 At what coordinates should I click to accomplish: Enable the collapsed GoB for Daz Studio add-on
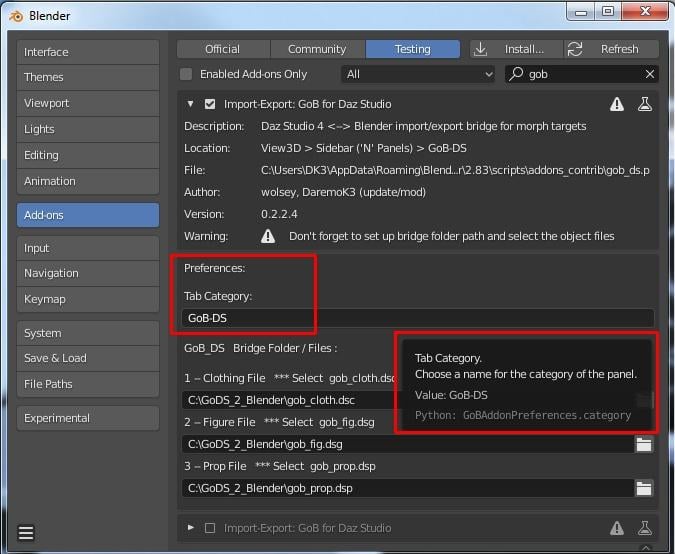(x=210, y=528)
